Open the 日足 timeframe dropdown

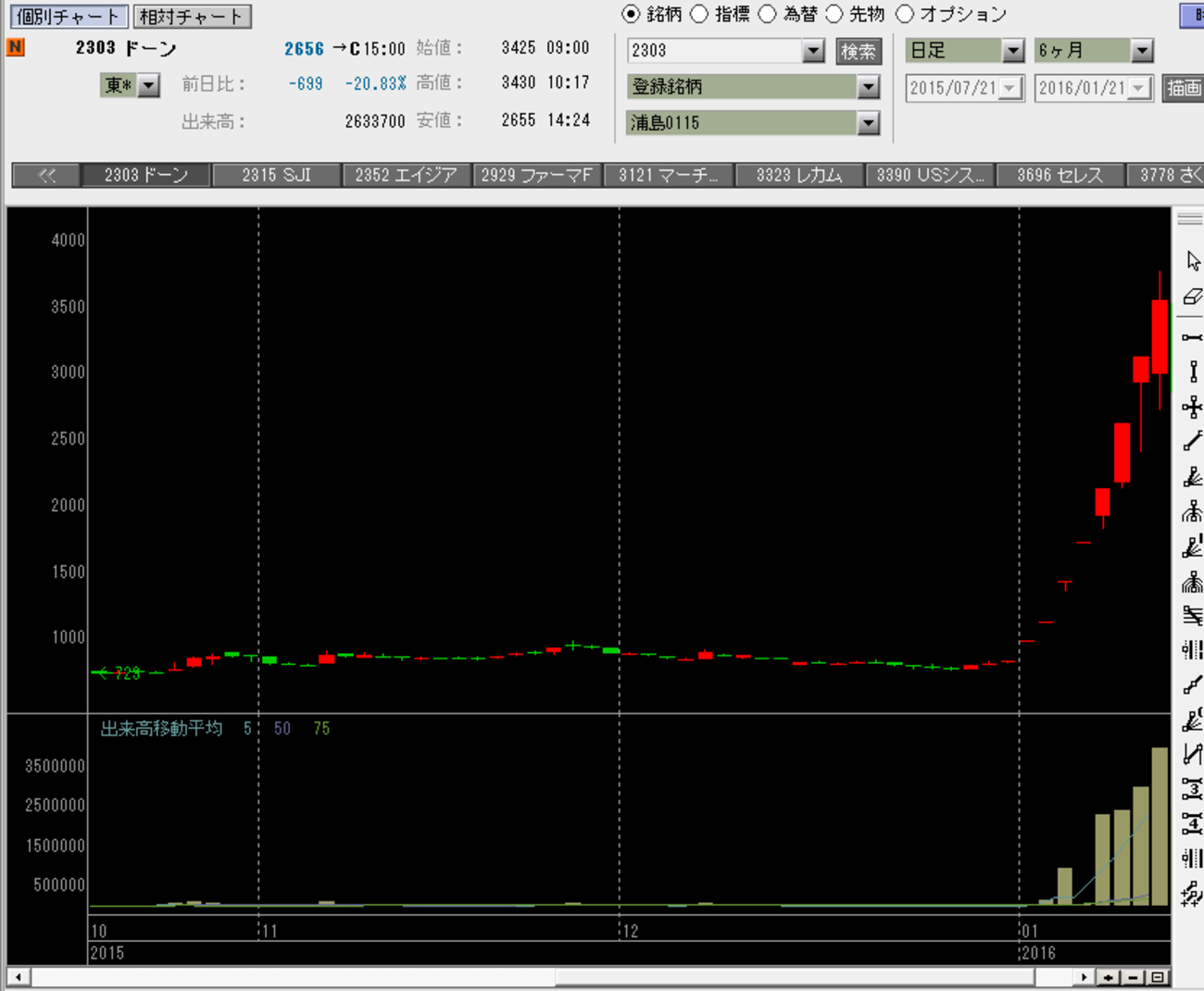(x=1013, y=51)
